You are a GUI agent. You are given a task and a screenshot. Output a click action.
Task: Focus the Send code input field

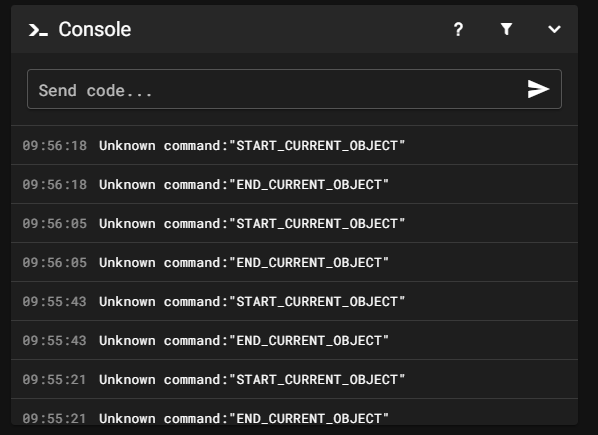pyautogui.click(x=294, y=89)
